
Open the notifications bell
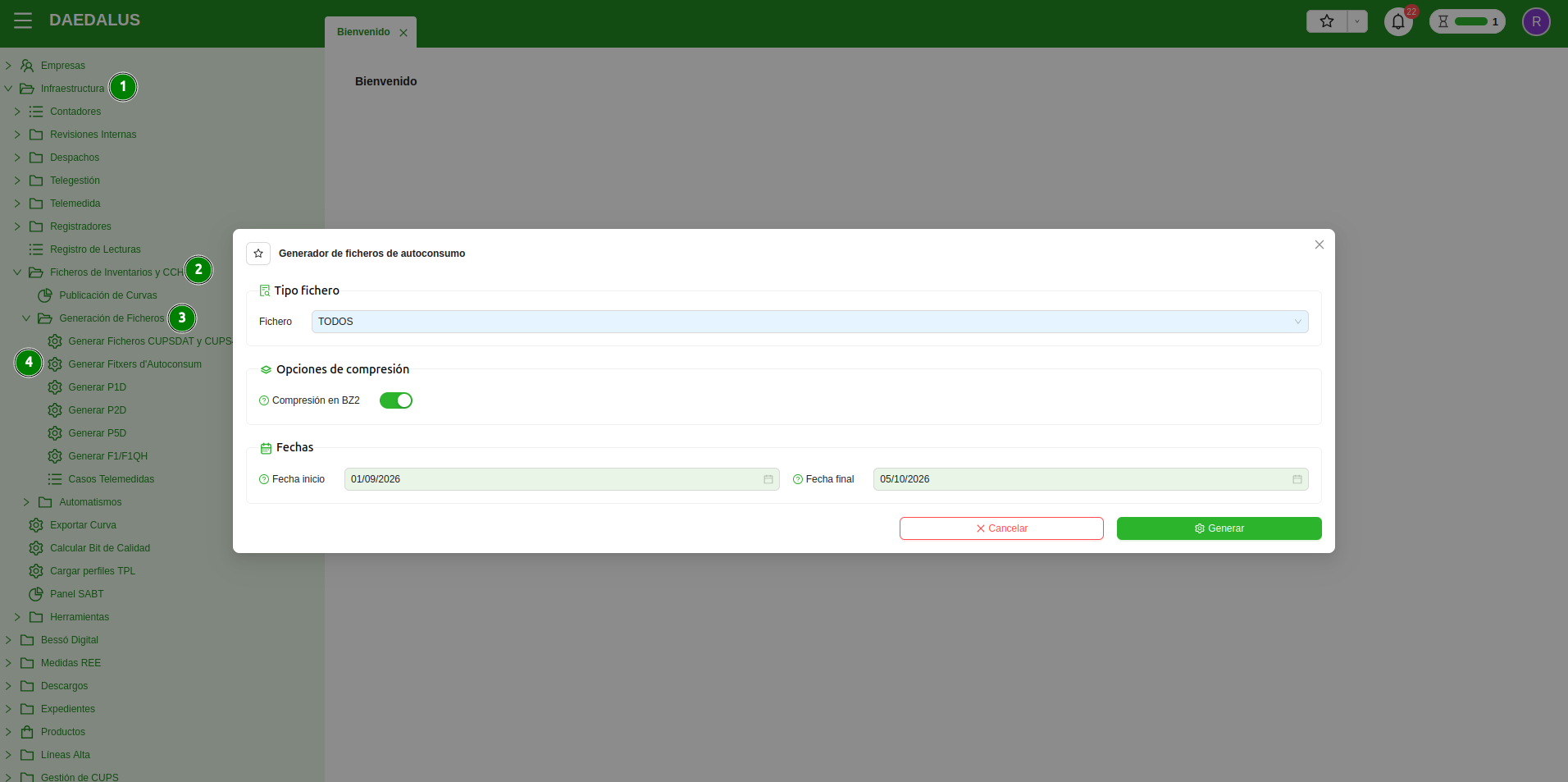click(1398, 21)
